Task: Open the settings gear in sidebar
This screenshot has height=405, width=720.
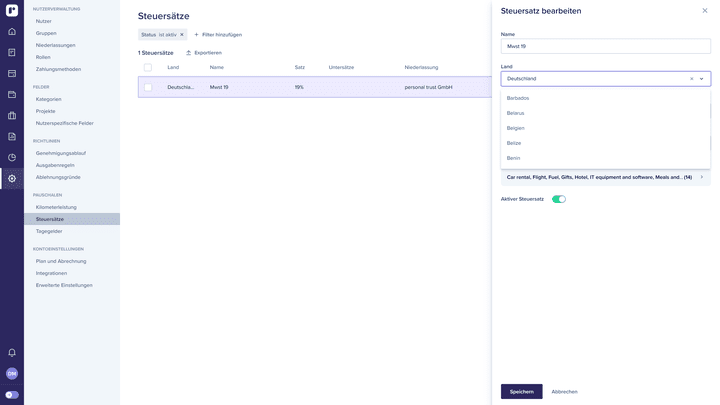Action: (12, 178)
